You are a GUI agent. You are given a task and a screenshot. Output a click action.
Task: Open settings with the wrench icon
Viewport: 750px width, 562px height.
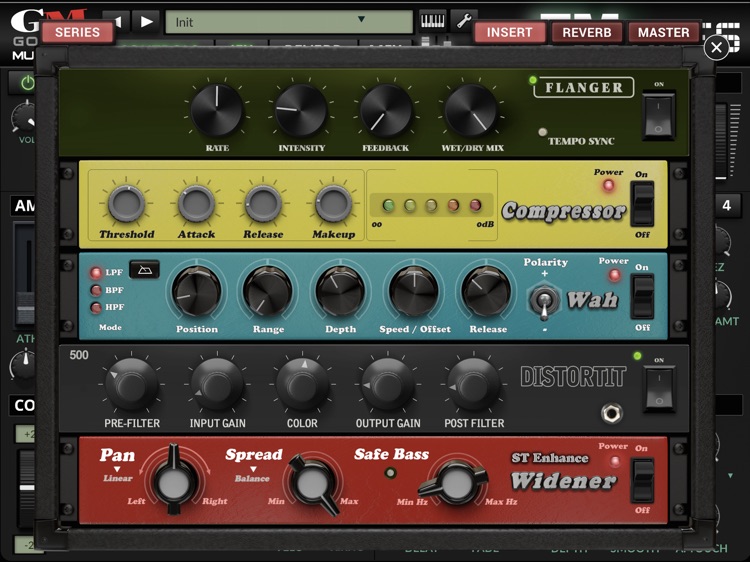tap(463, 22)
